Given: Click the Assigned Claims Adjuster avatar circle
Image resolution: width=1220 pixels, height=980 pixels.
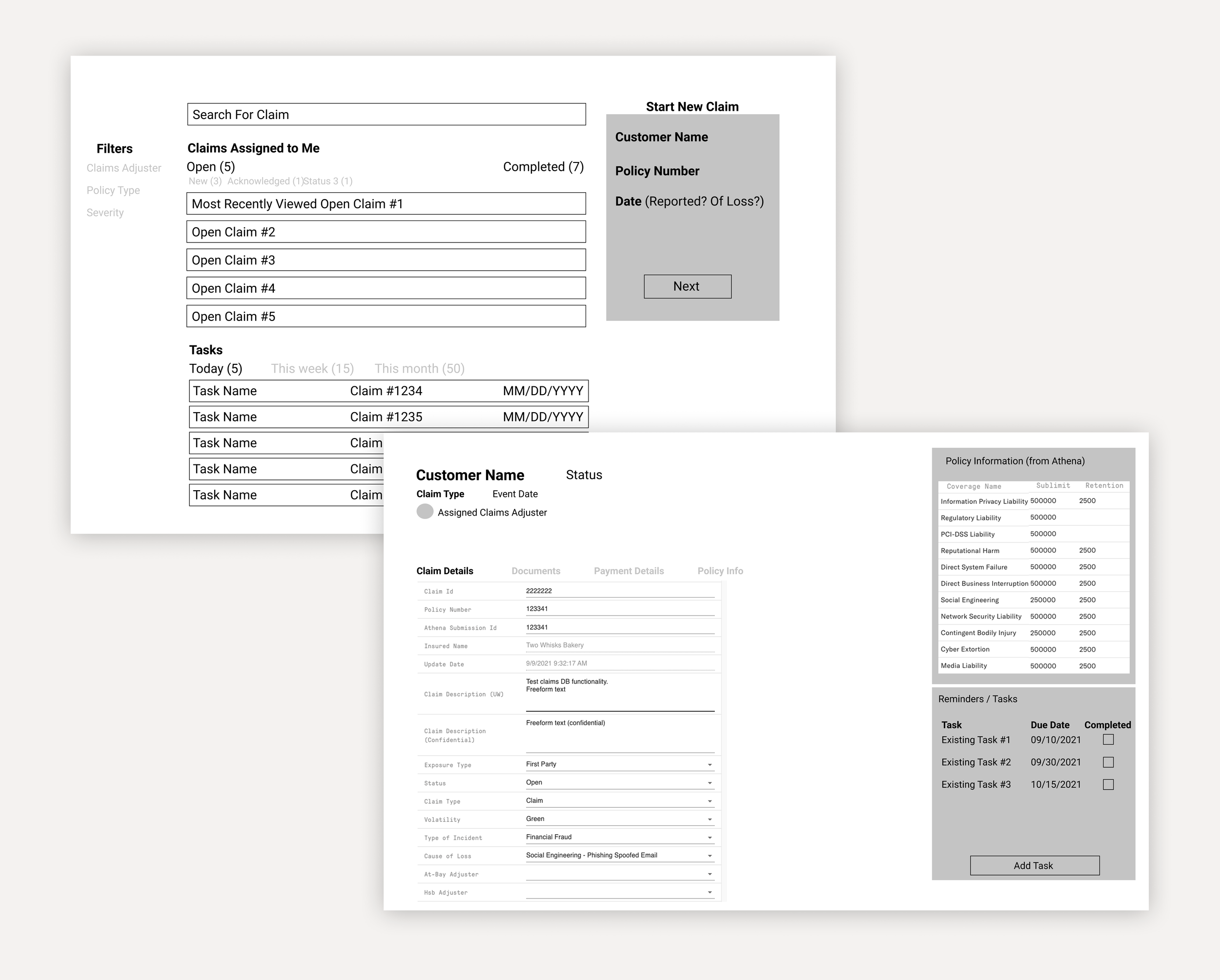Looking at the screenshot, I should (x=425, y=511).
